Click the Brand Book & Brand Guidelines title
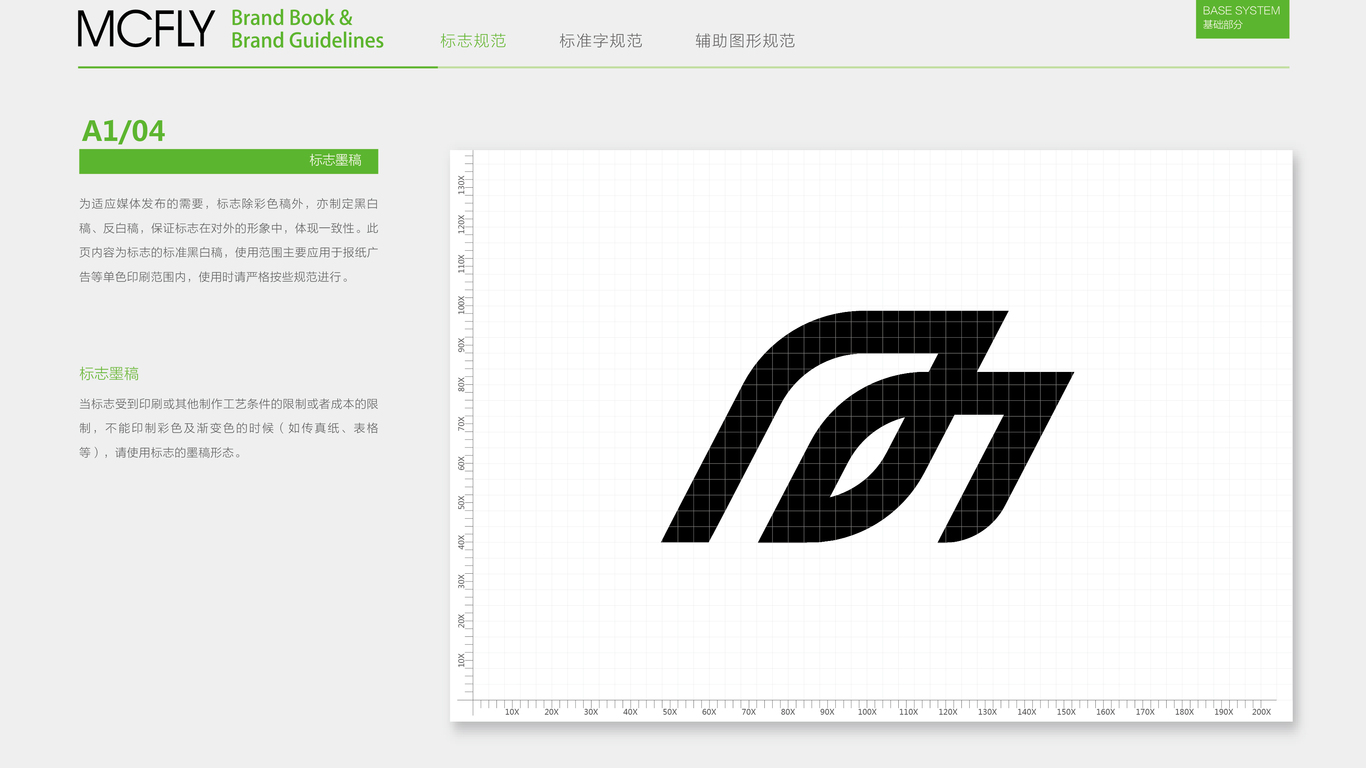The height and width of the screenshot is (768, 1366). click(x=307, y=29)
